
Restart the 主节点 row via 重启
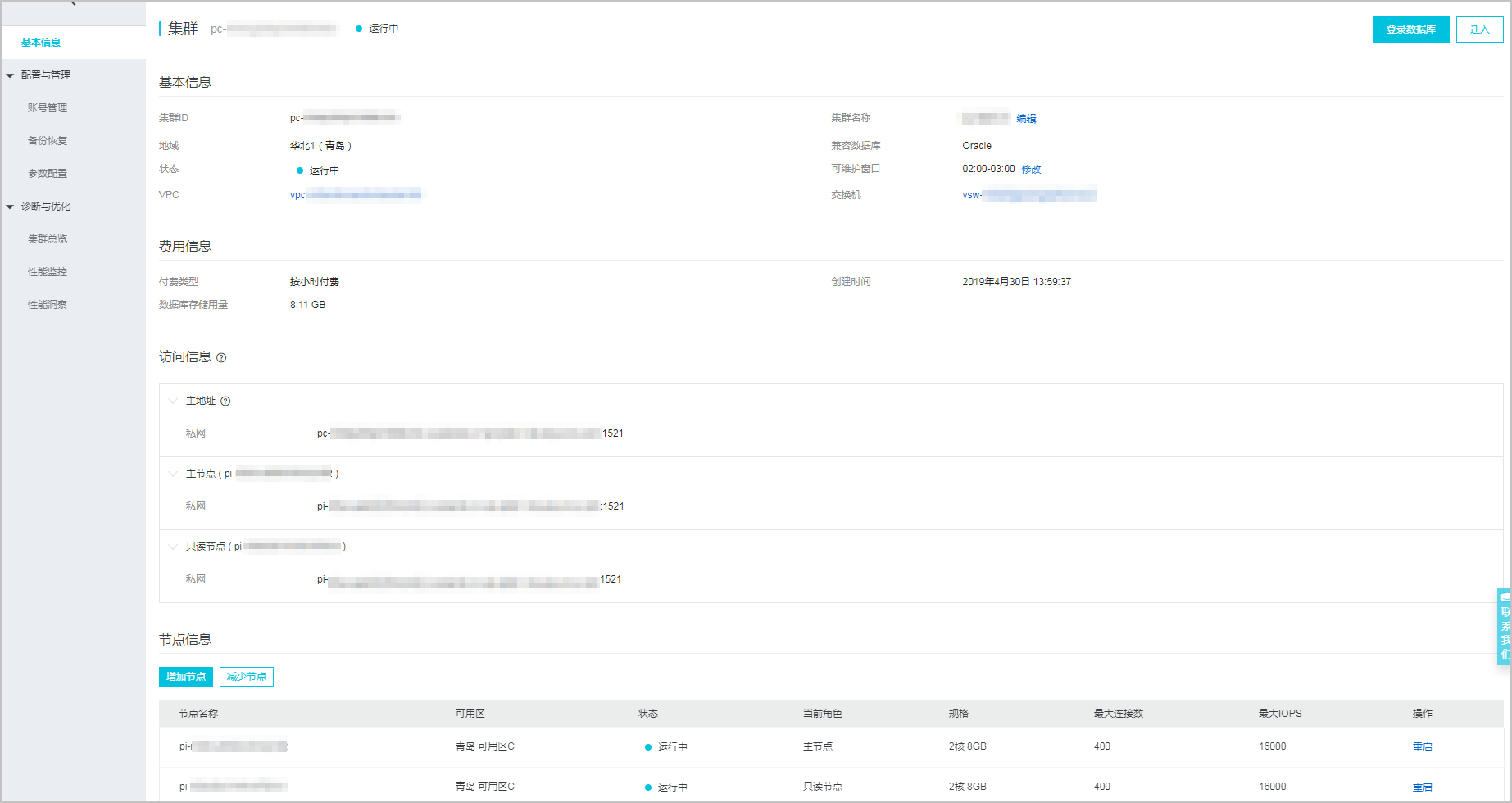coord(1423,747)
